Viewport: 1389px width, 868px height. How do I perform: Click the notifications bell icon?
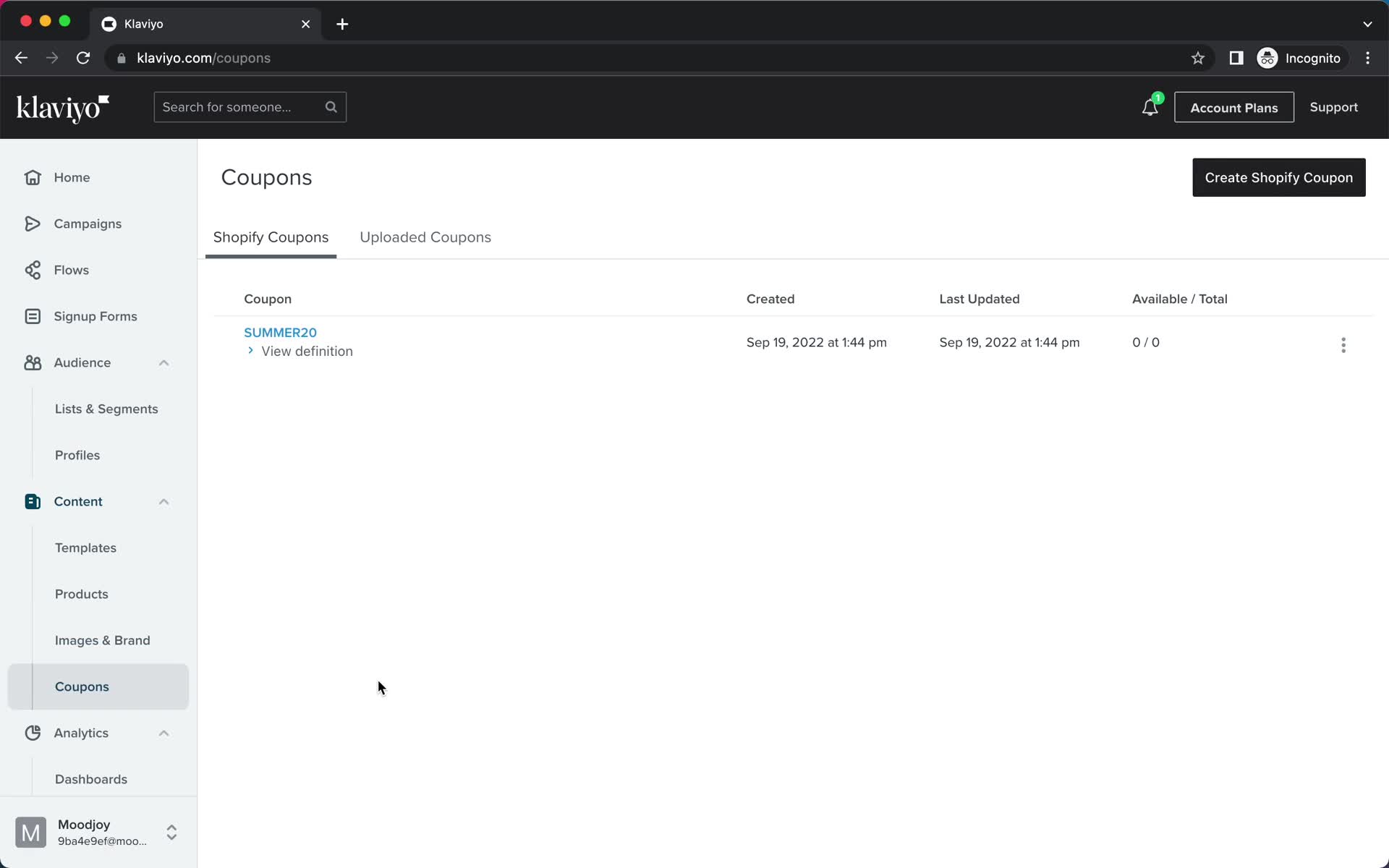[1149, 107]
